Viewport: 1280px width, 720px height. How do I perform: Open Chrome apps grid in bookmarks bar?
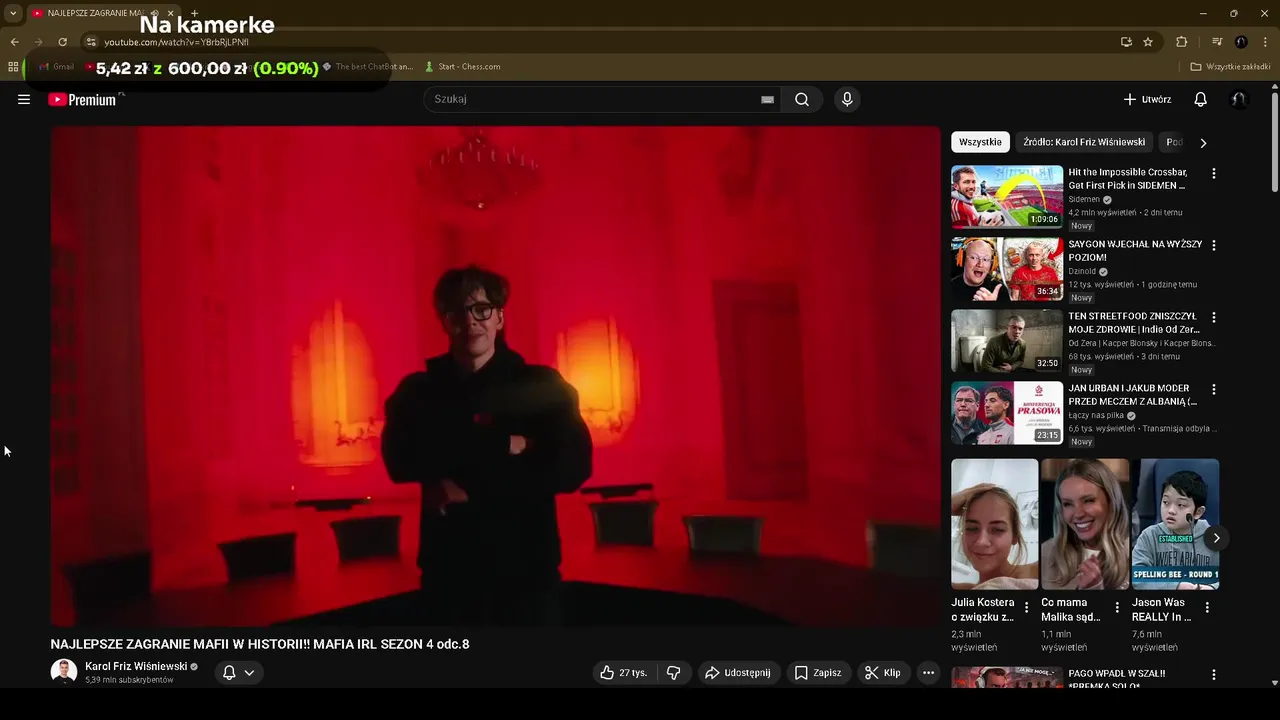[13, 67]
